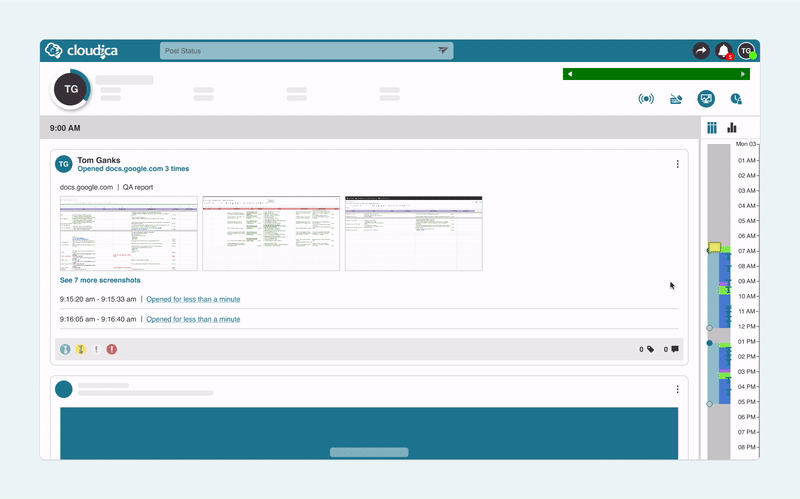Screen dimensions: 800x499
Task: Click the 'docs.google.com' text label
Action: click(x=86, y=187)
